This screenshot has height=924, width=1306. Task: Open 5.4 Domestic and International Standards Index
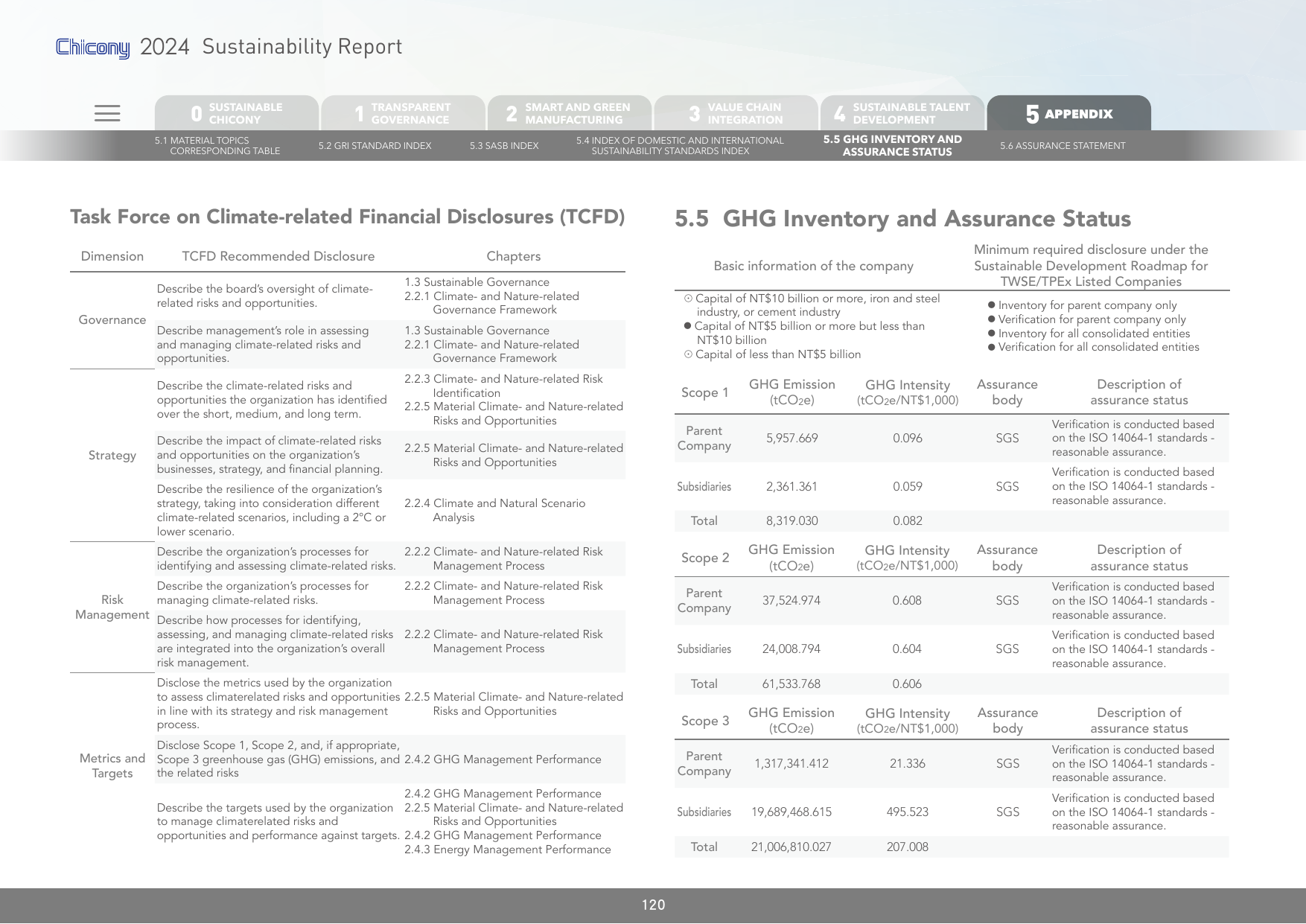(x=680, y=146)
